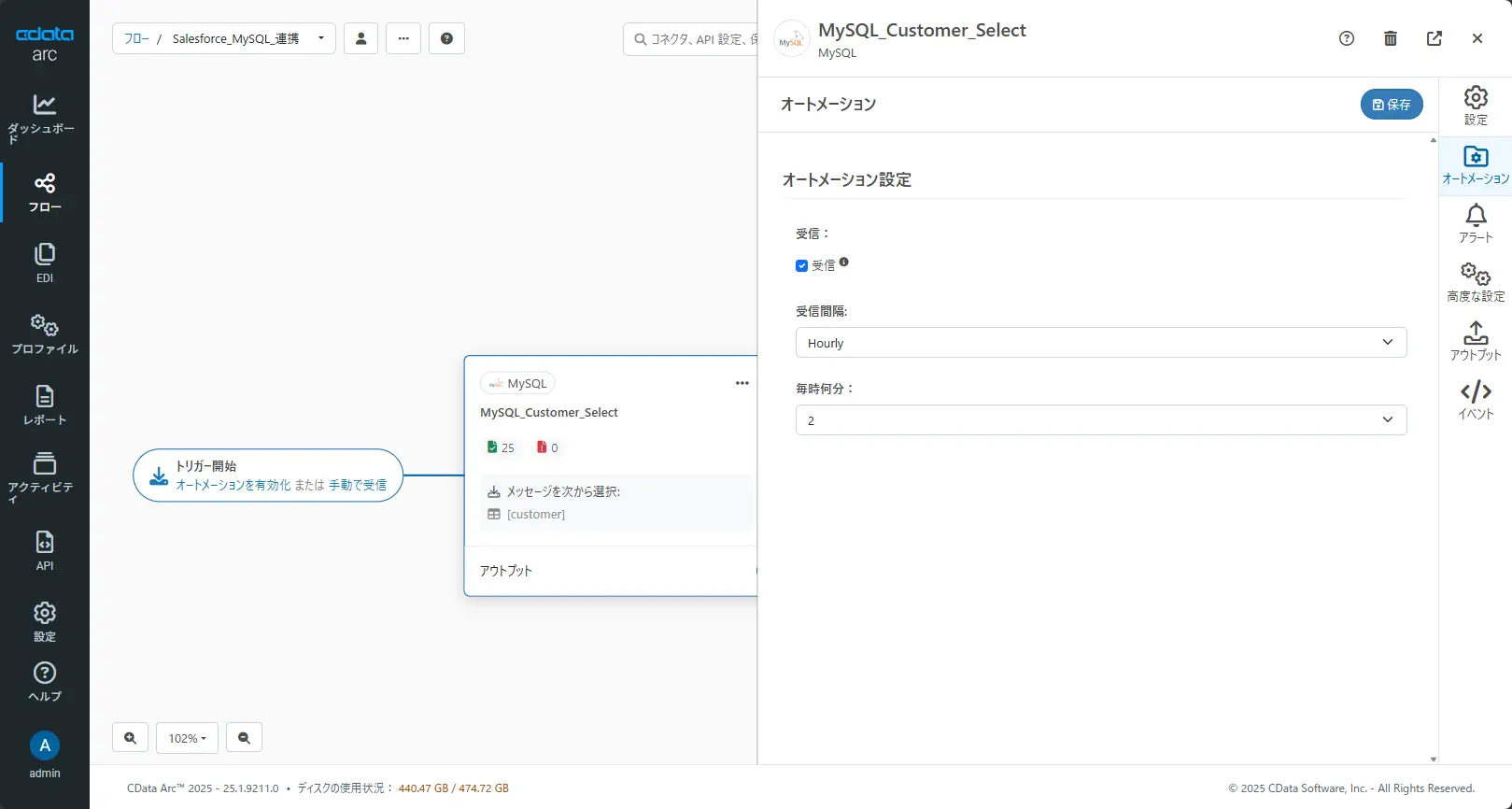1512x809 pixels.
Task: Delete the MySQL_Customer_Select connector via trash icon
Action: click(1391, 38)
